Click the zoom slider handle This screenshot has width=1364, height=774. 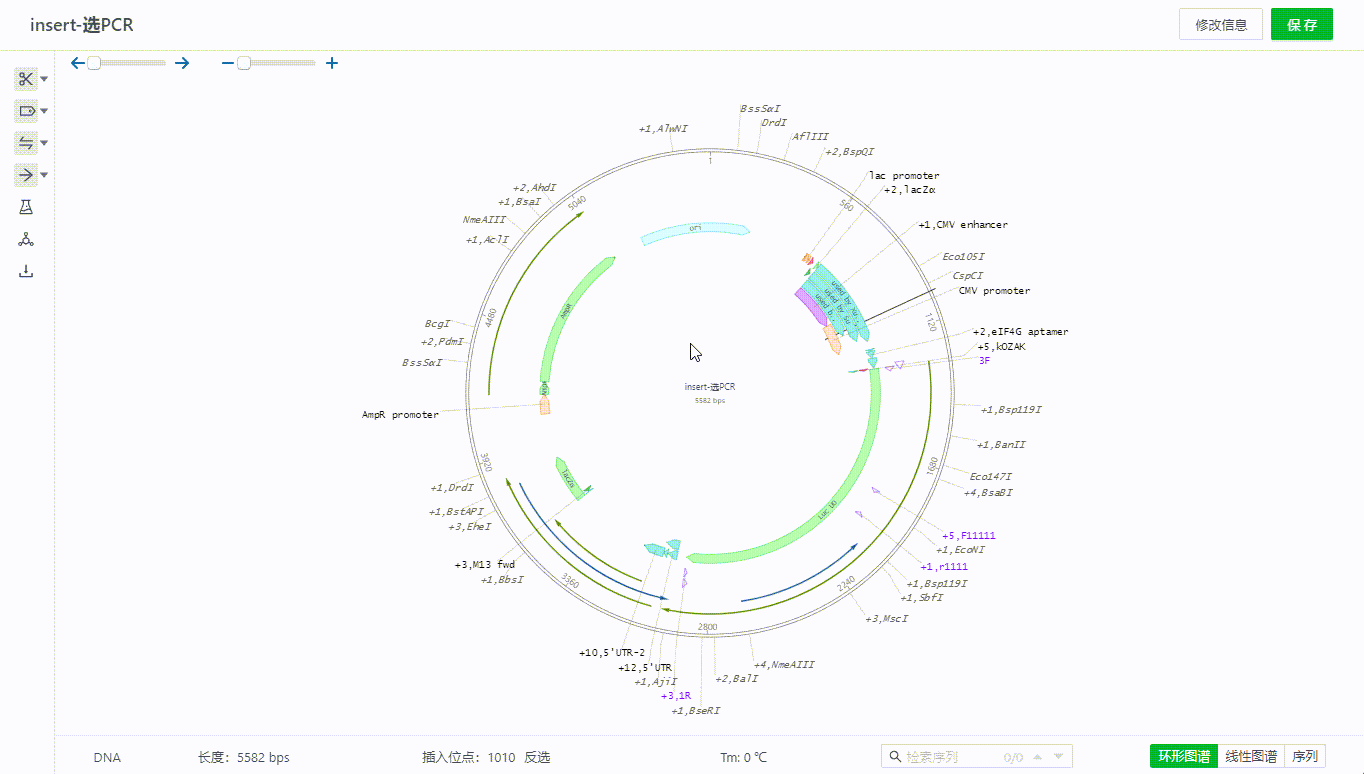(x=244, y=63)
